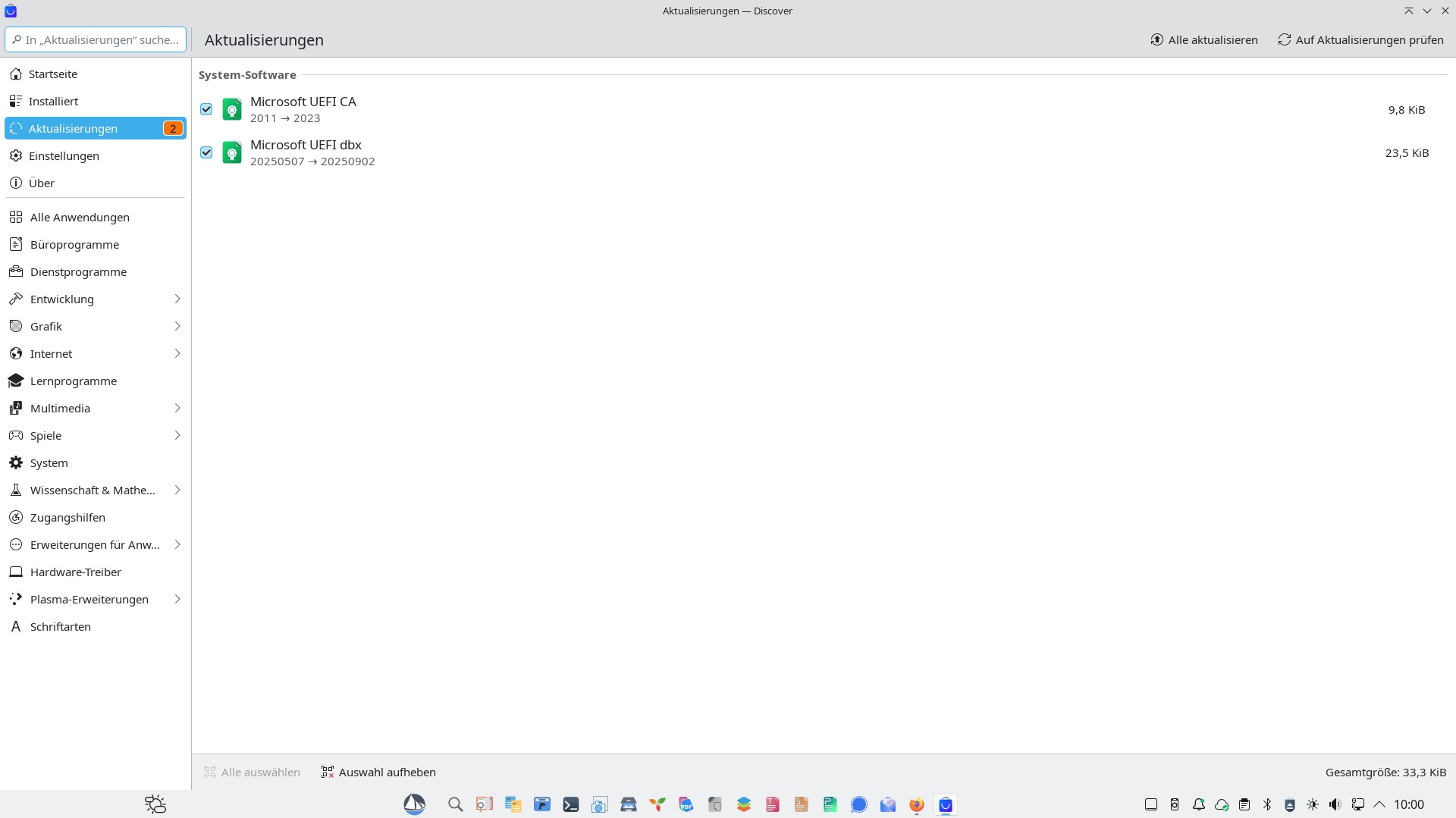1456x818 pixels.
Task: Click the volume speaker tray icon
Action: click(1335, 805)
